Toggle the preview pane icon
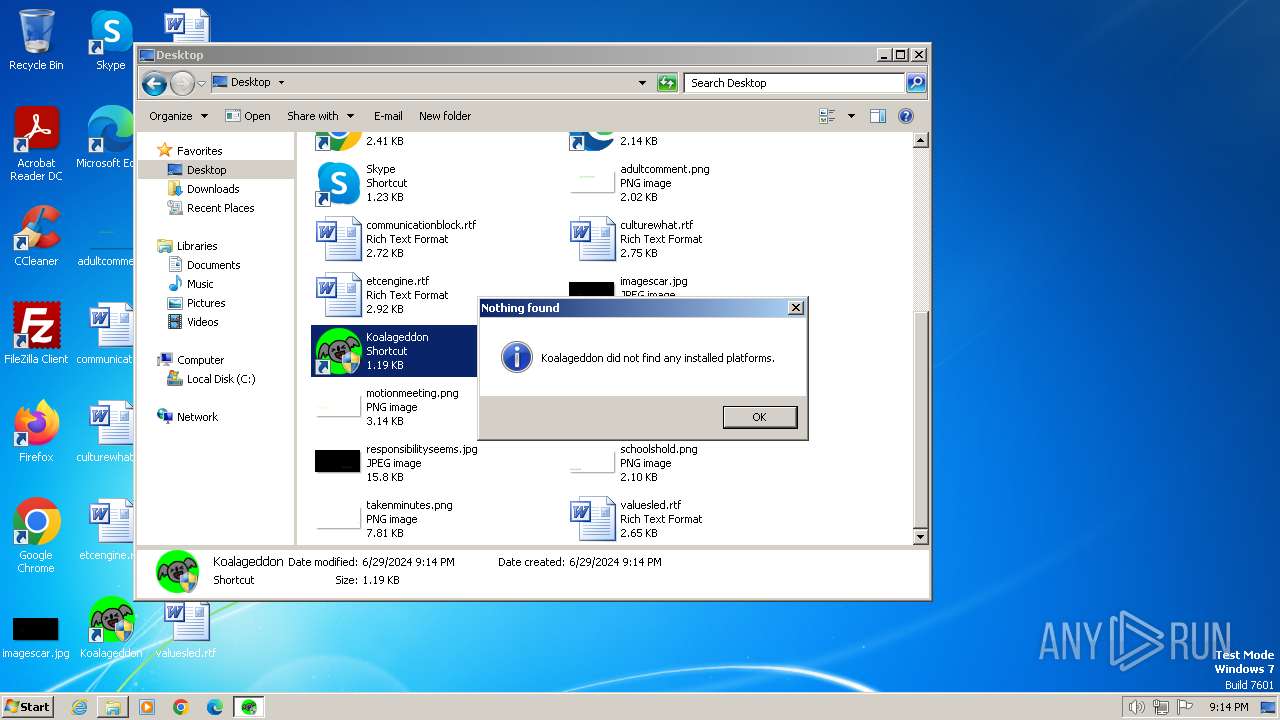The width and height of the screenshot is (1280, 720). (x=877, y=116)
